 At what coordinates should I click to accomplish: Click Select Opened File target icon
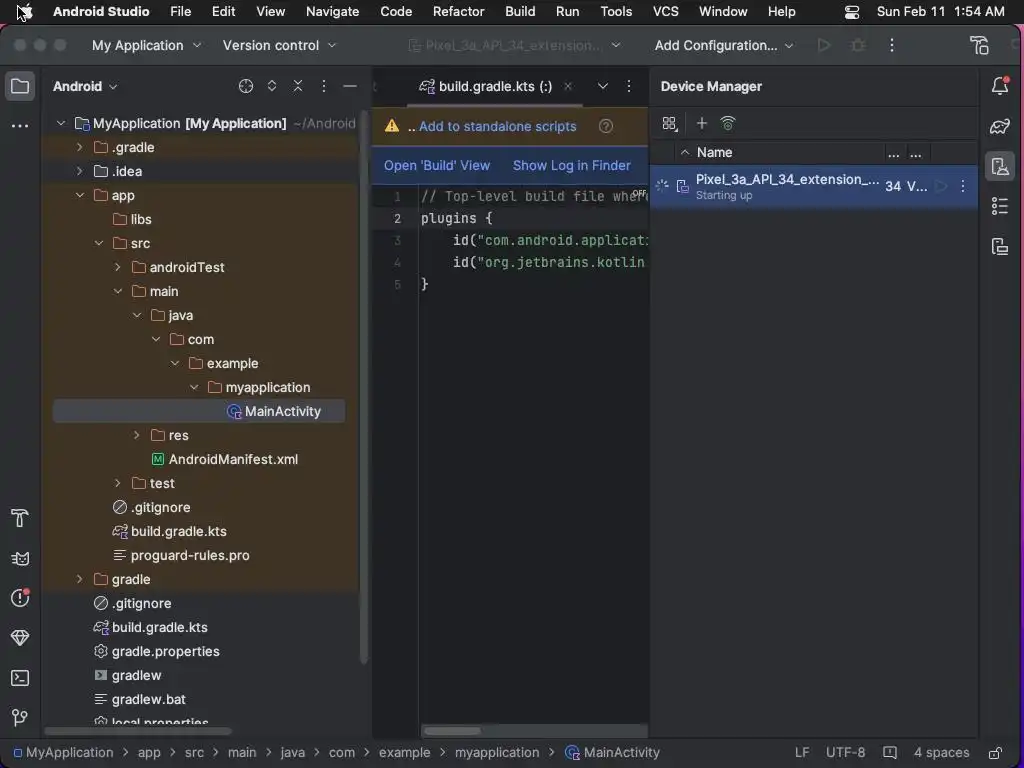tap(246, 86)
